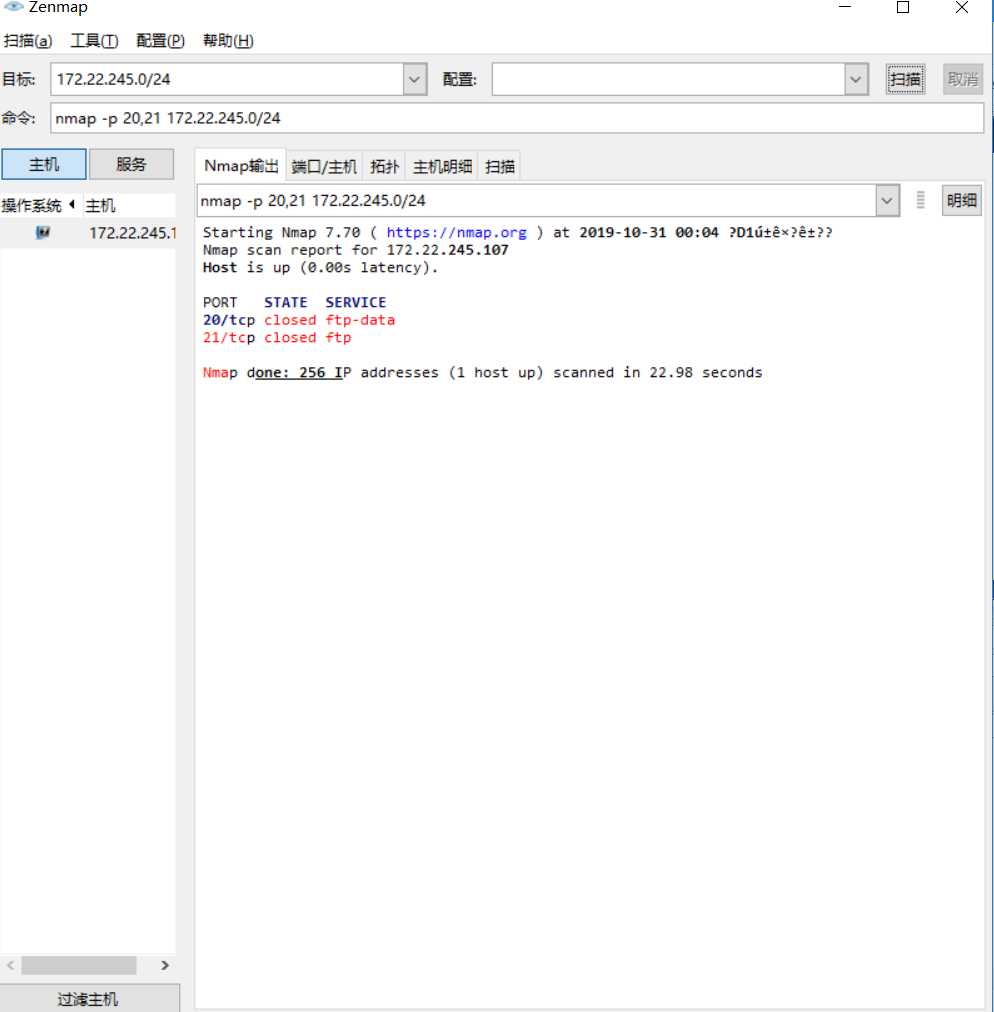Screen dimensions: 994x1012
Task: Expand the scan output selector dropdown arrow
Action: point(888,201)
